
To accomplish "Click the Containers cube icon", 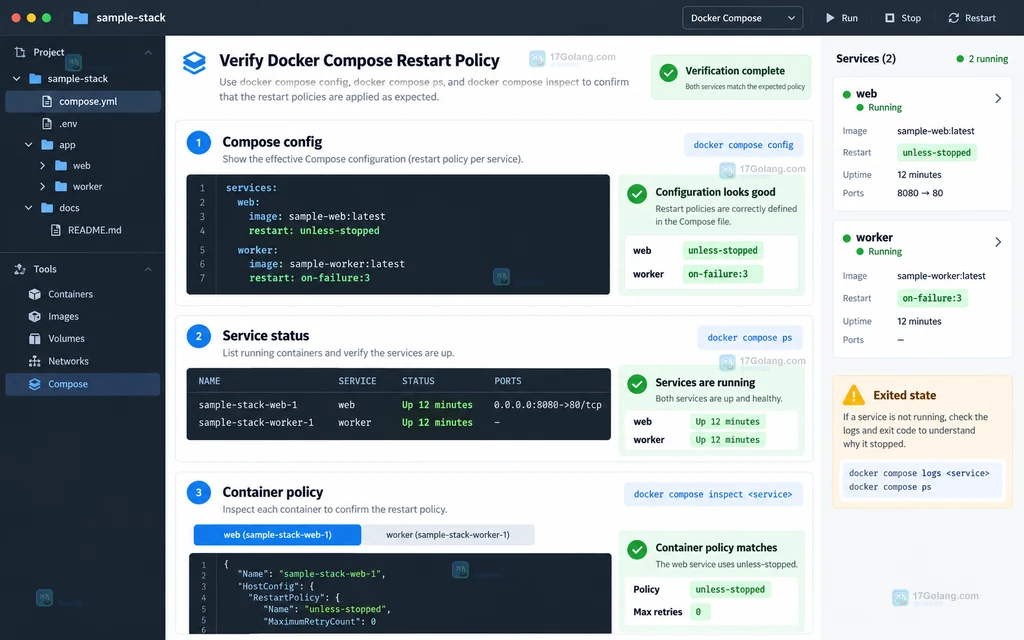I will click(x=35, y=294).
